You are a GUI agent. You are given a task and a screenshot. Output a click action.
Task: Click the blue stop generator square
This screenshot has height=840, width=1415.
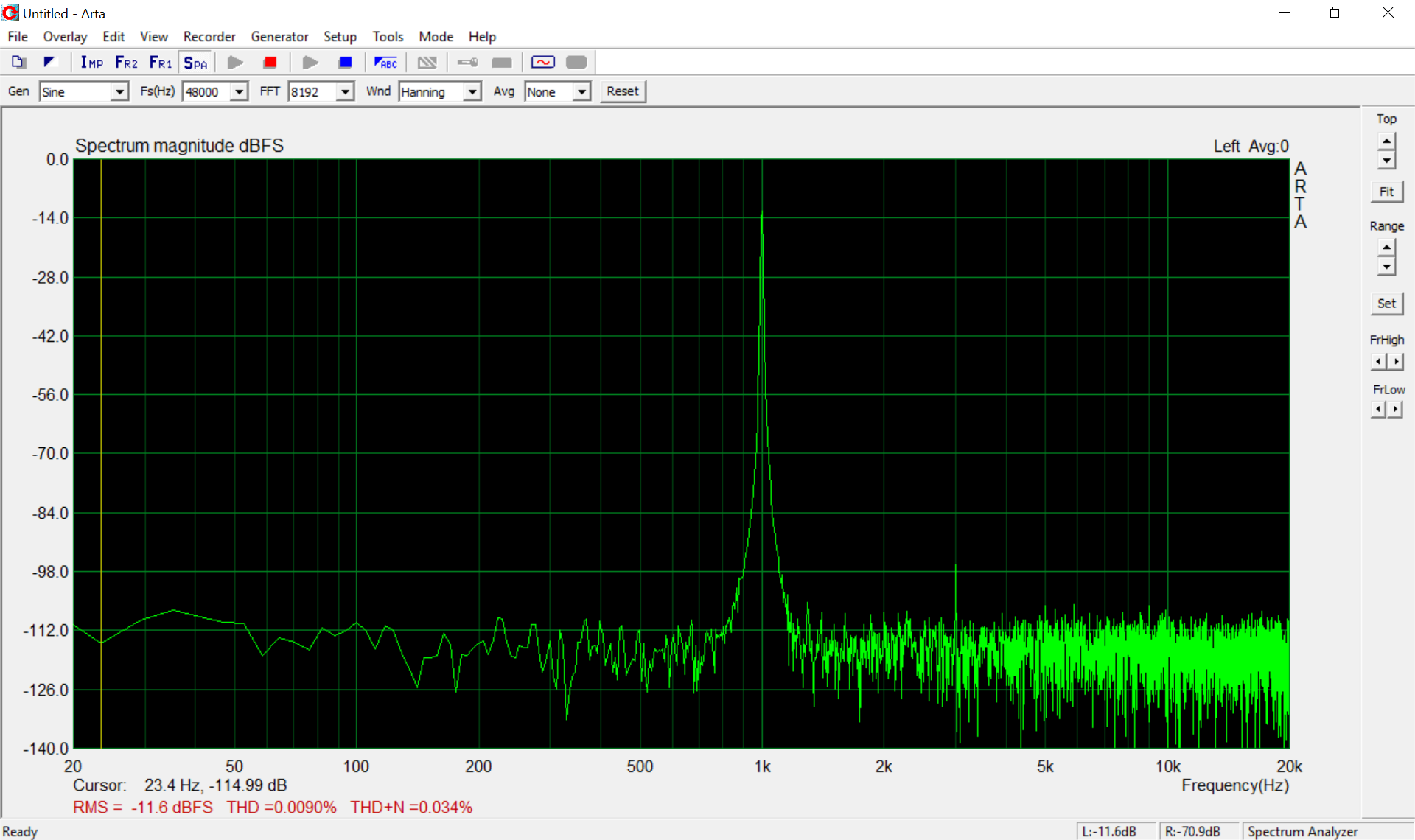[x=345, y=63]
